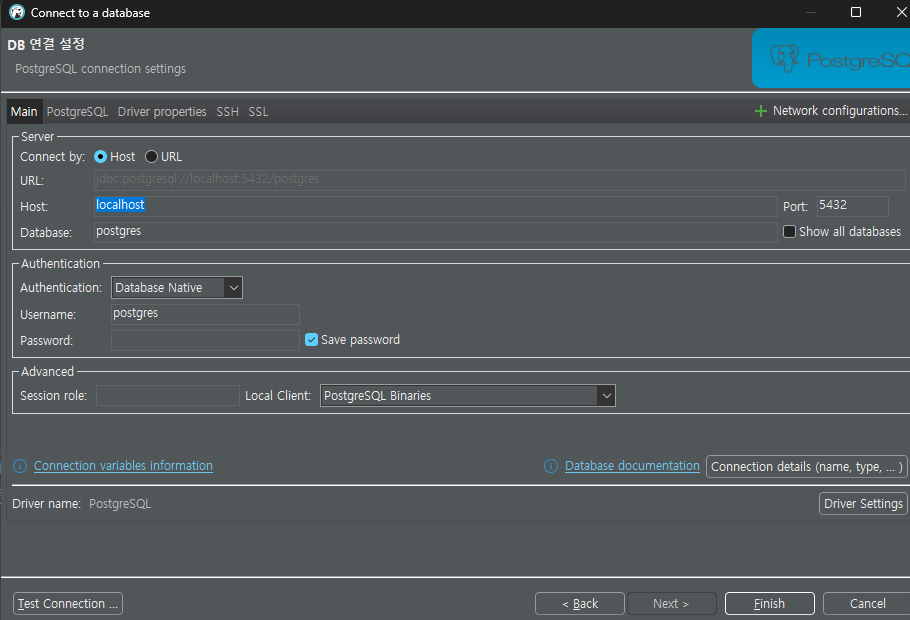Uncheck the Save password checkbox
The width and height of the screenshot is (910, 620).
coord(312,340)
